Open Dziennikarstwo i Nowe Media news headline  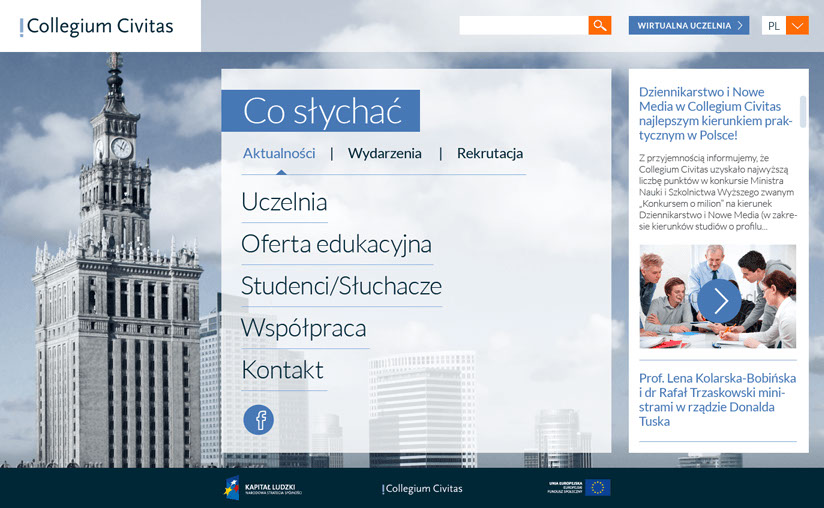715,113
